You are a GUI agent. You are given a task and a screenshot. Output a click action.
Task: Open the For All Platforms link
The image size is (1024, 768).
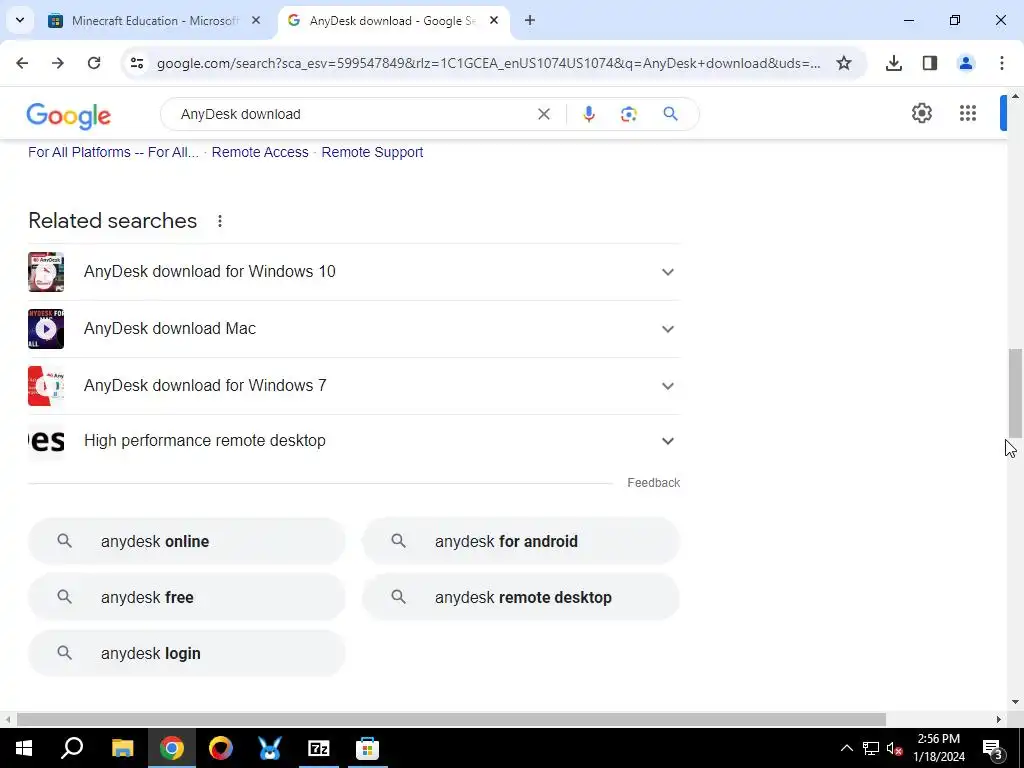tap(113, 152)
